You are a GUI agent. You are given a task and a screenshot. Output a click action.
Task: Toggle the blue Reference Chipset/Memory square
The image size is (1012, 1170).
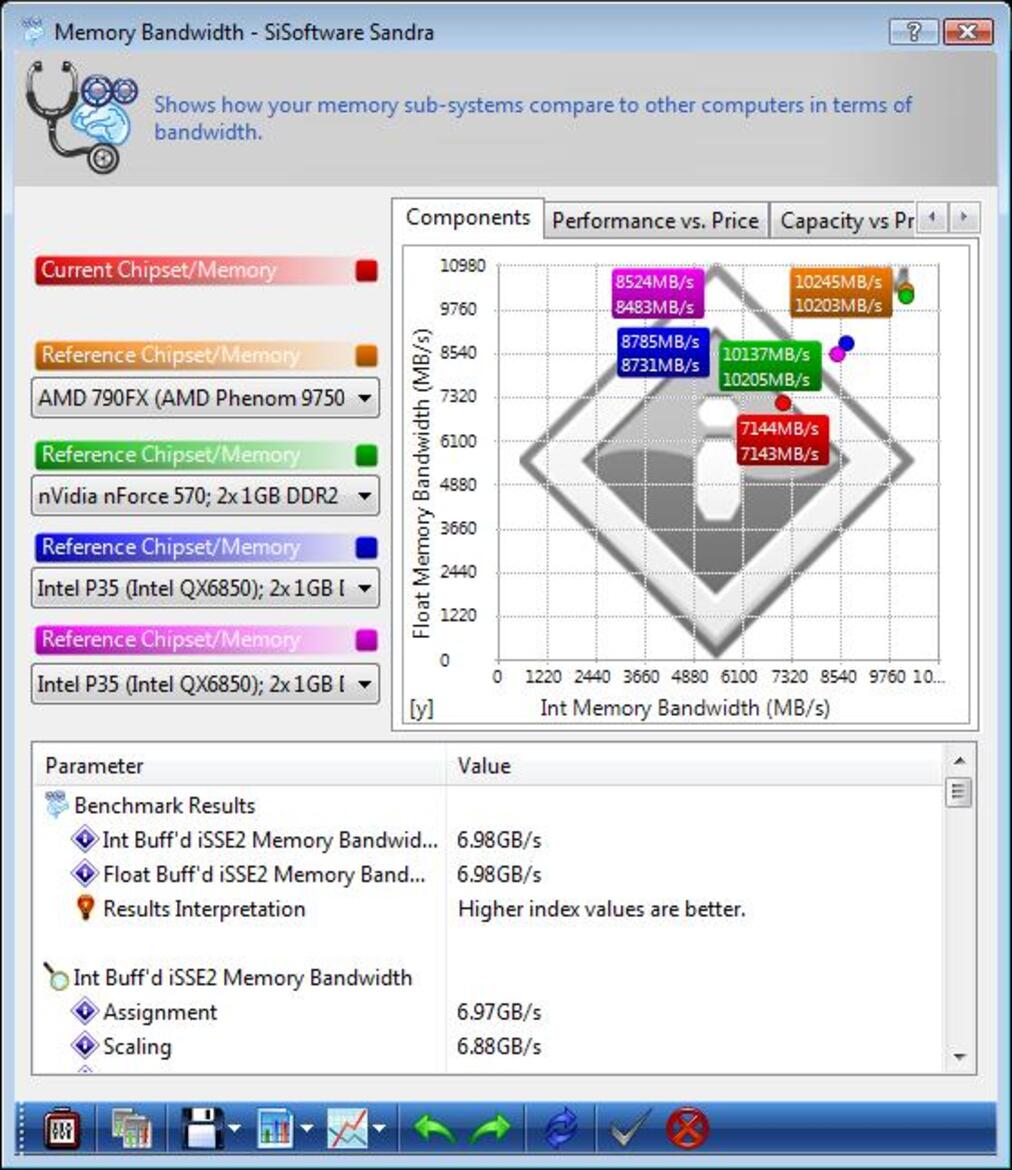[x=366, y=548]
